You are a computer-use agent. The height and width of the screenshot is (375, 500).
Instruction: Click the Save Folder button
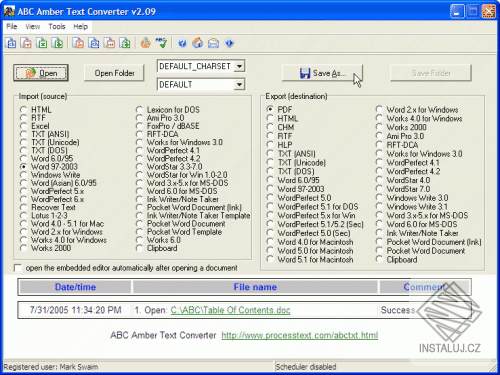[x=431, y=73]
